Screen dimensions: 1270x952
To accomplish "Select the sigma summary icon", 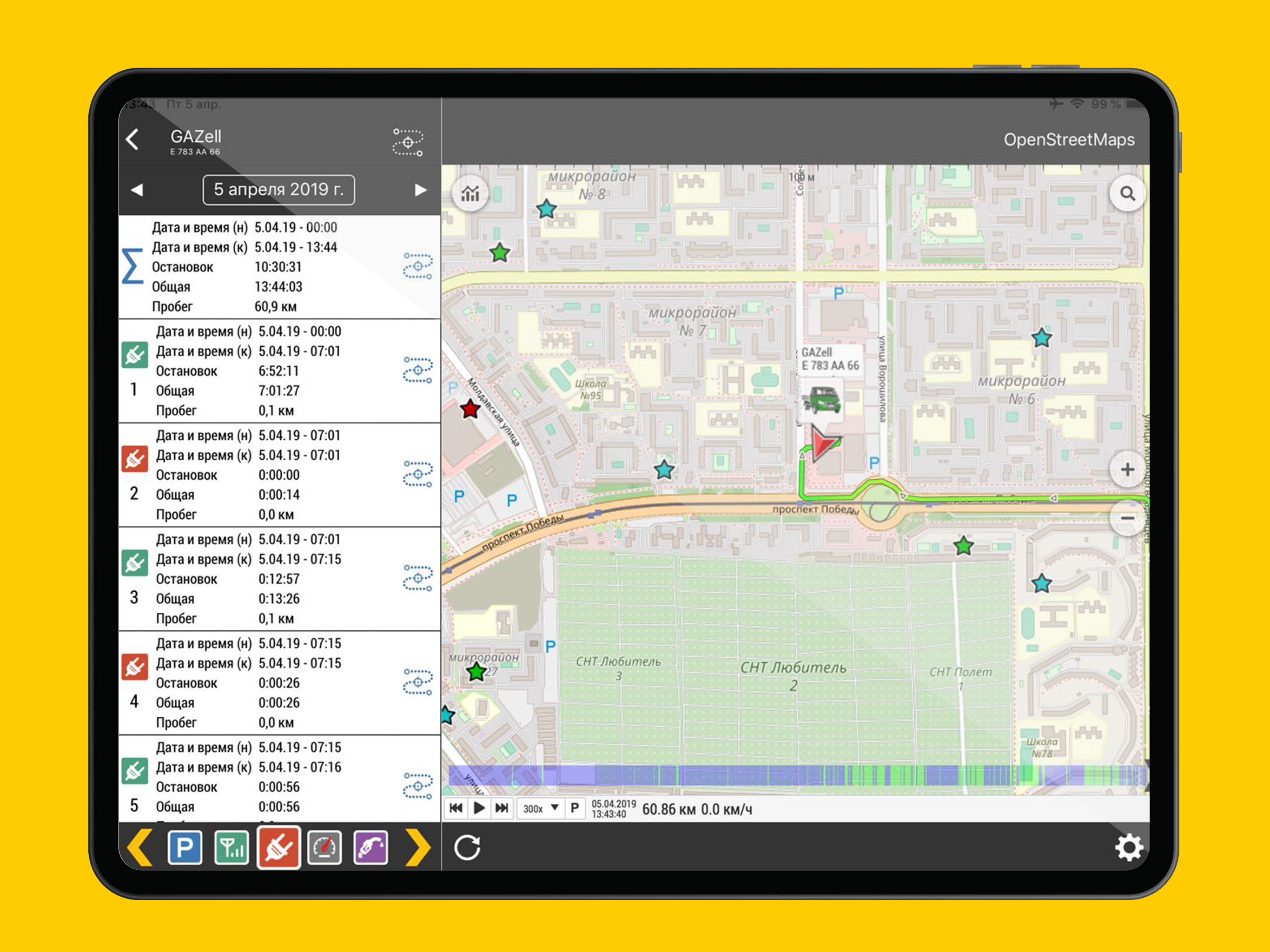I will tap(132, 266).
